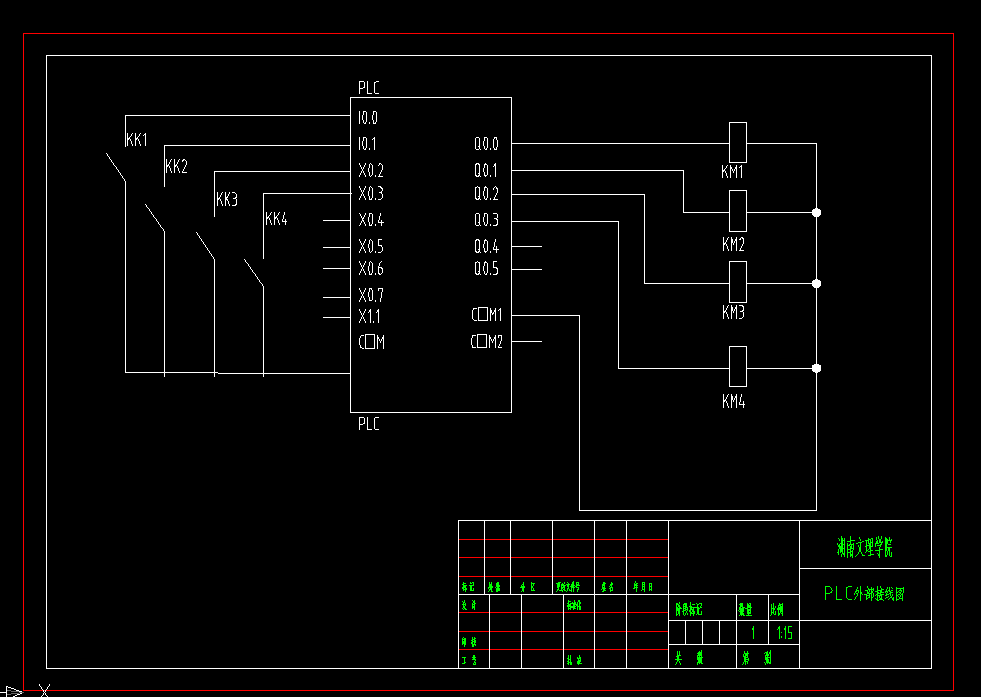Select the I0.1 input terminal label

(x=367, y=144)
